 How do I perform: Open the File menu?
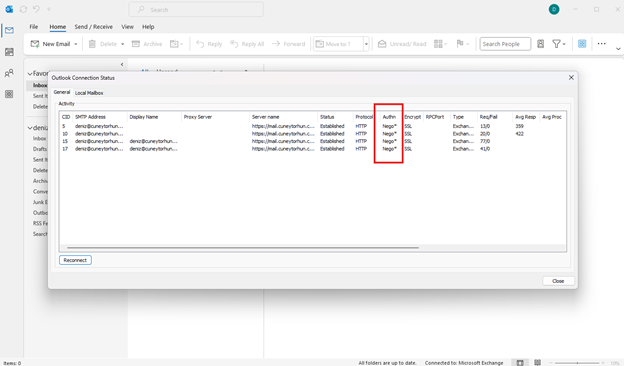point(34,27)
